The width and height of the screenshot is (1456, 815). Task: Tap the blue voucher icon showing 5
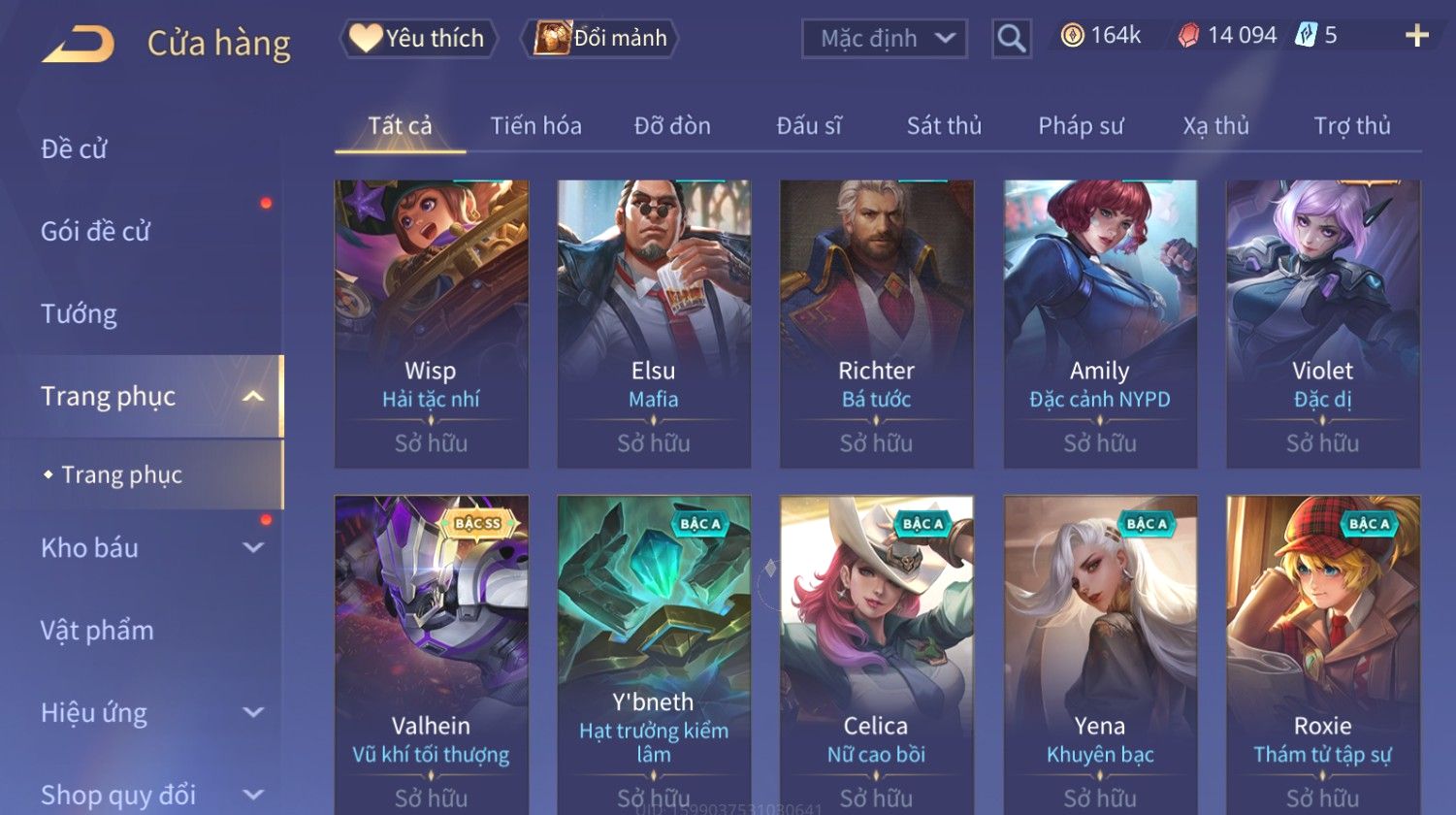1306,36
